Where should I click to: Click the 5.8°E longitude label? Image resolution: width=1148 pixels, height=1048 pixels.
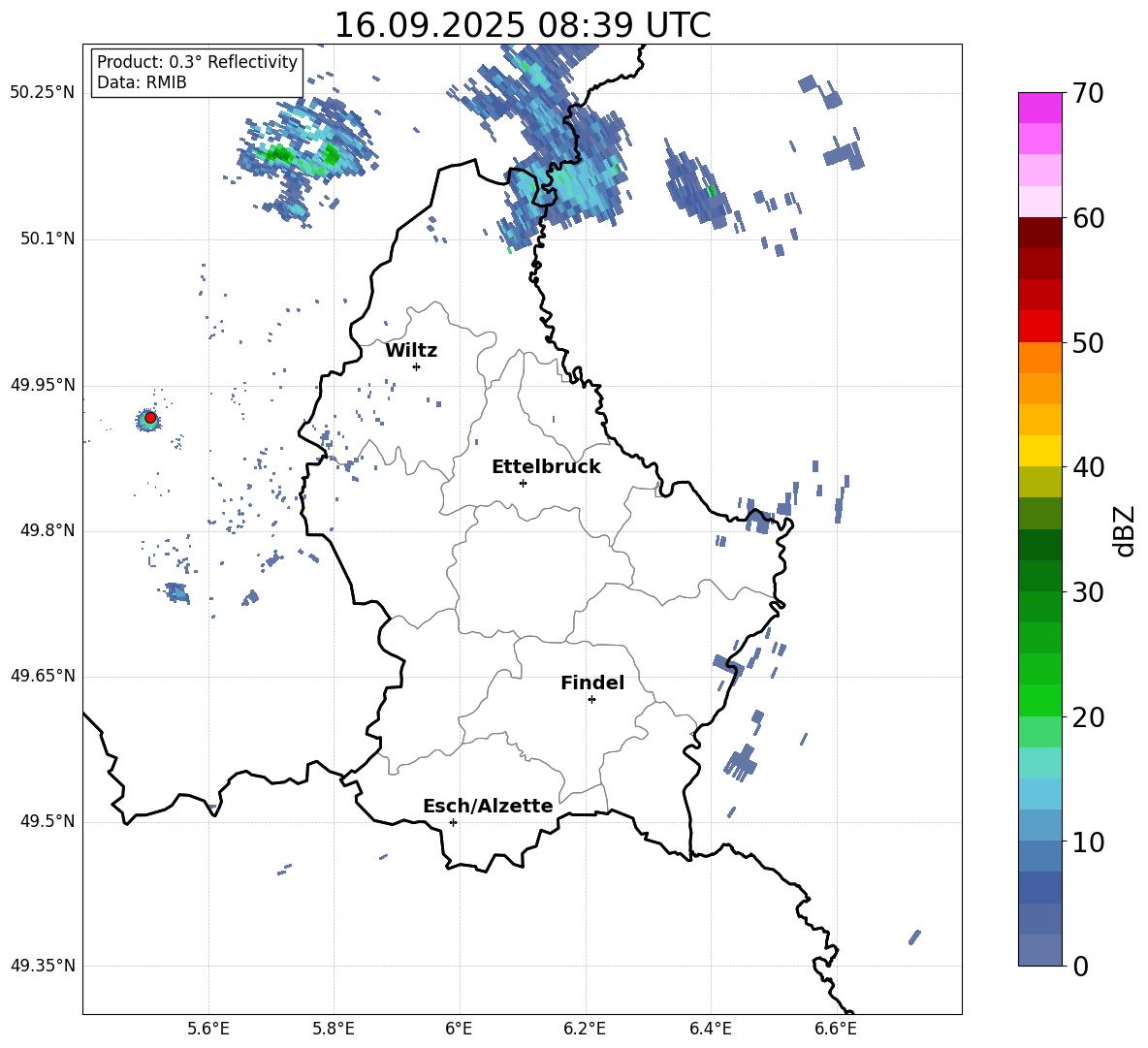click(334, 1029)
